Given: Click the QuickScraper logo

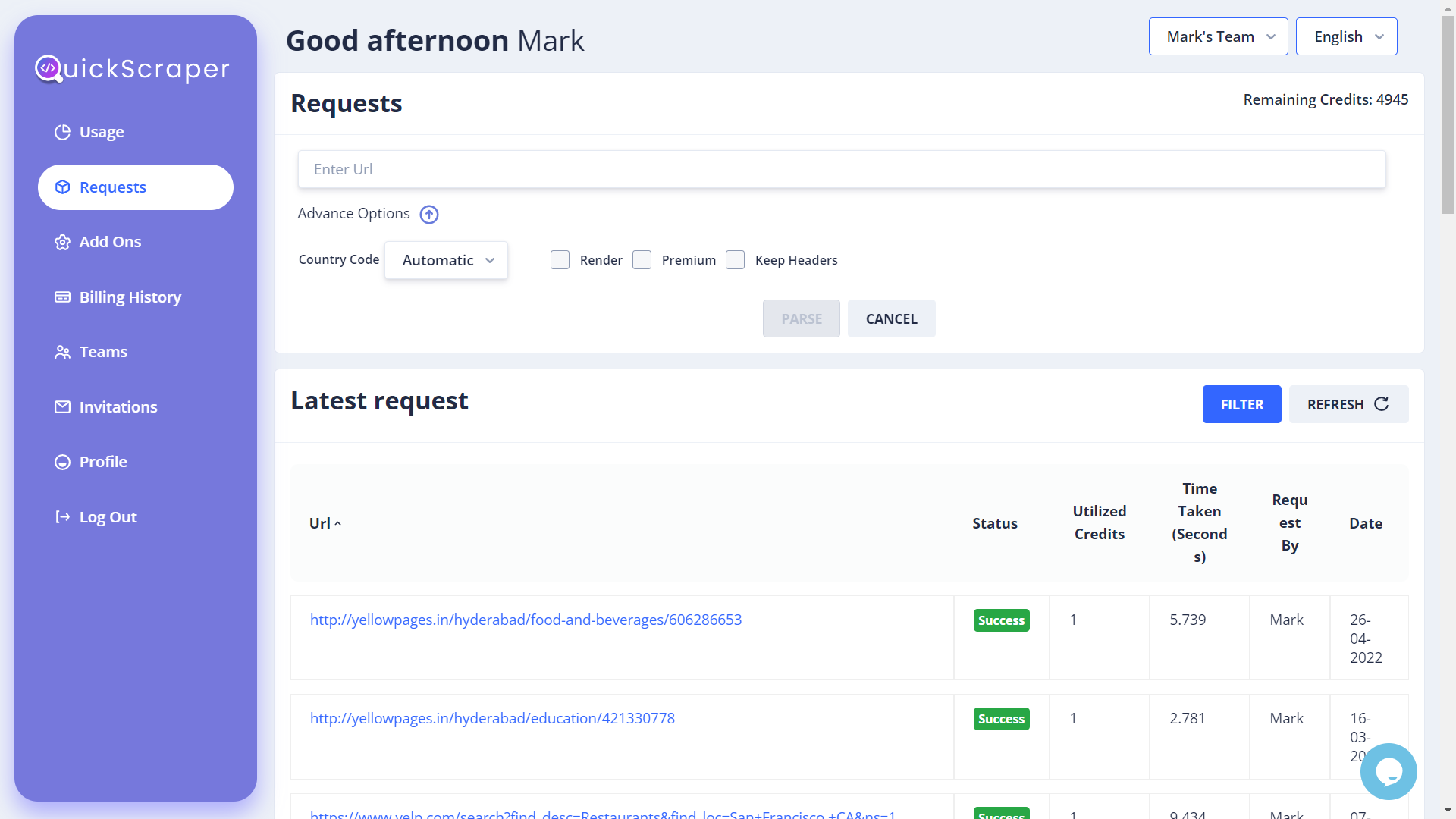Looking at the screenshot, I should click(x=132, y=69).
